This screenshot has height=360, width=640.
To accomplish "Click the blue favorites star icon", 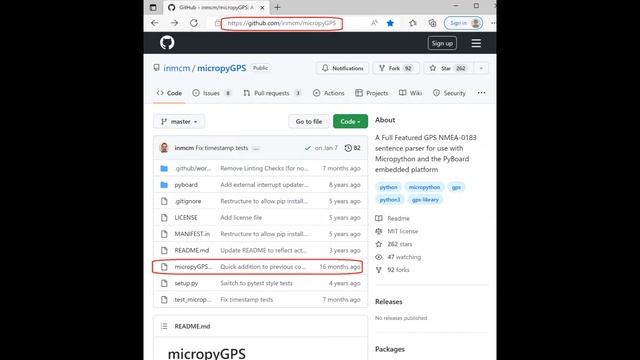I will (390, 23).
